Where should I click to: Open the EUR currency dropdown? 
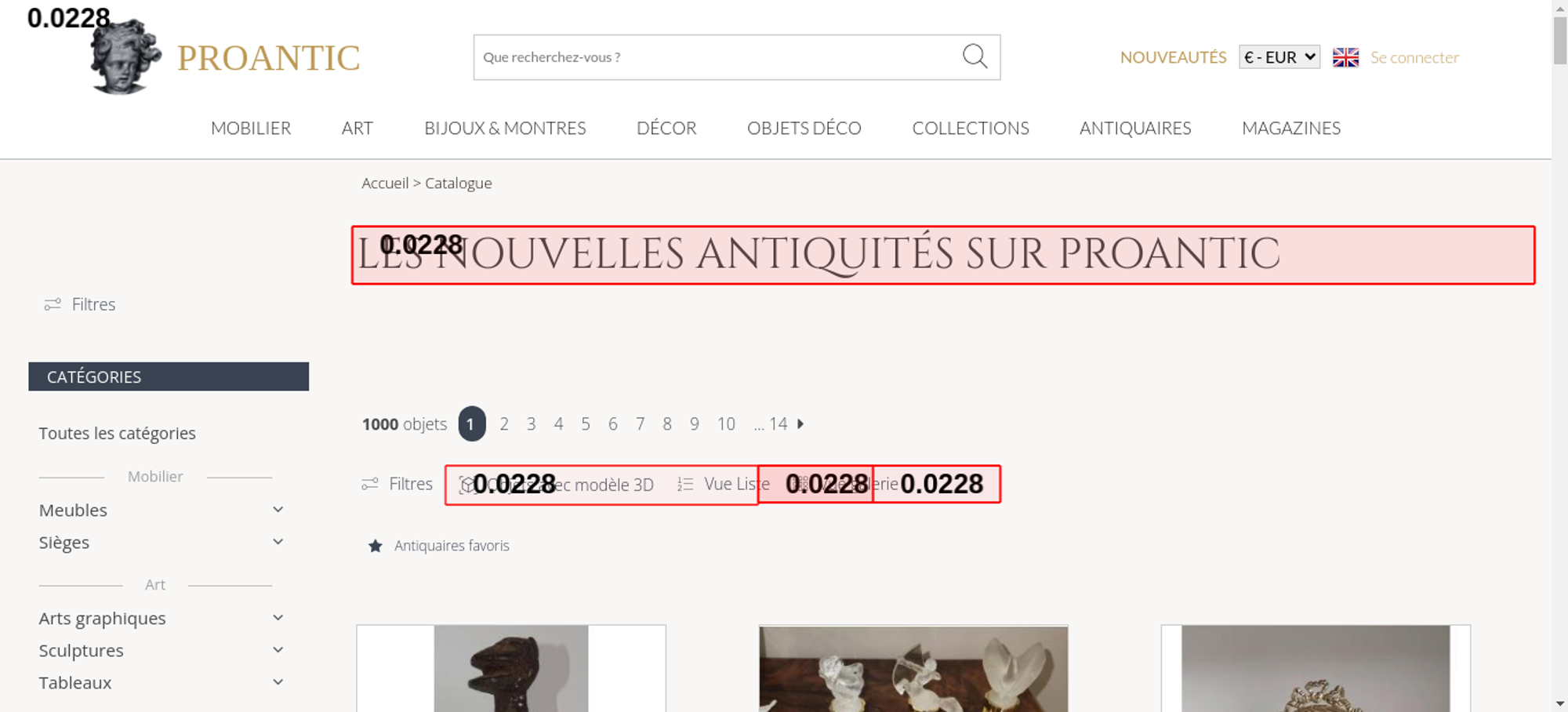point(1279,57)
